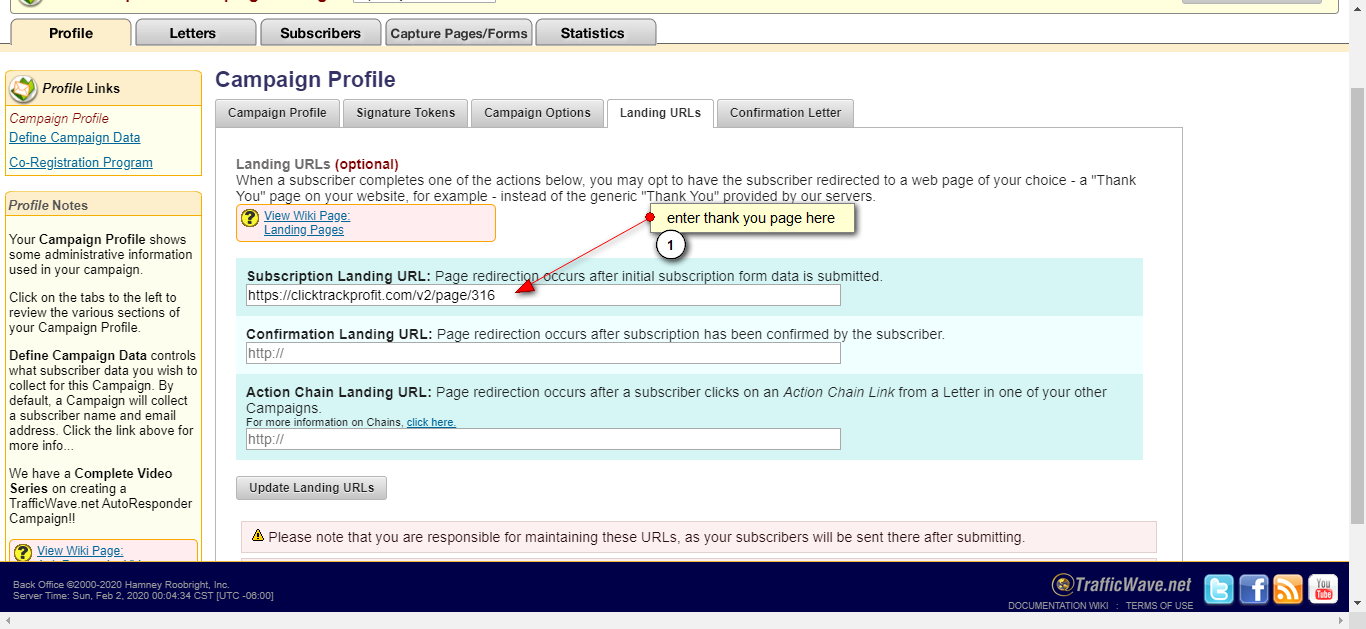Select the Confirmation Letter sub-tab
This screenshot has width=1366, height=629.
click(785, 113)
